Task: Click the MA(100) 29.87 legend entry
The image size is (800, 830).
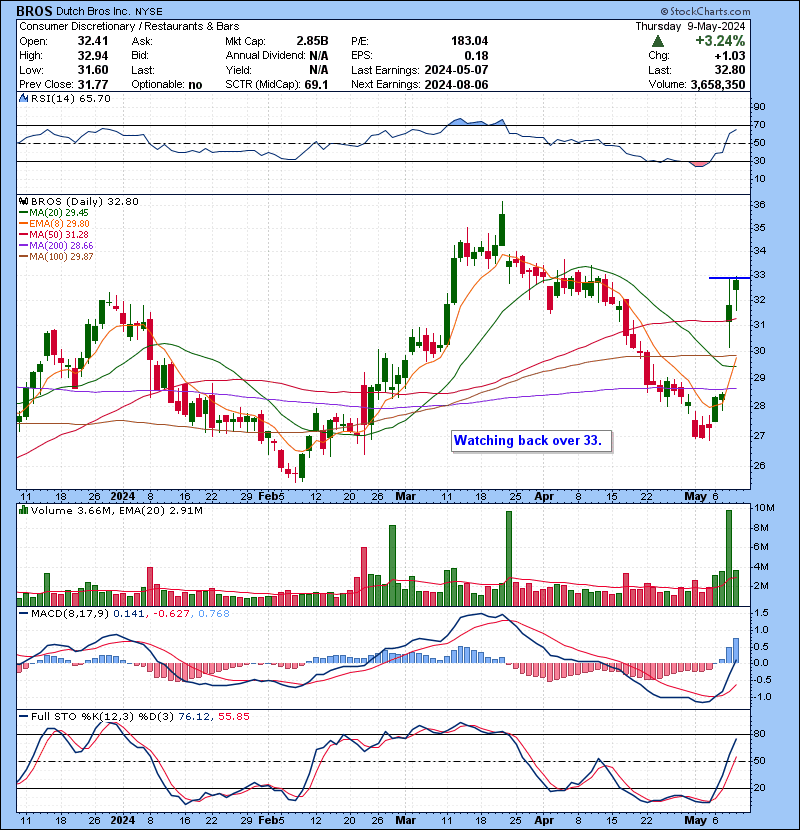Action: point(56,257)
